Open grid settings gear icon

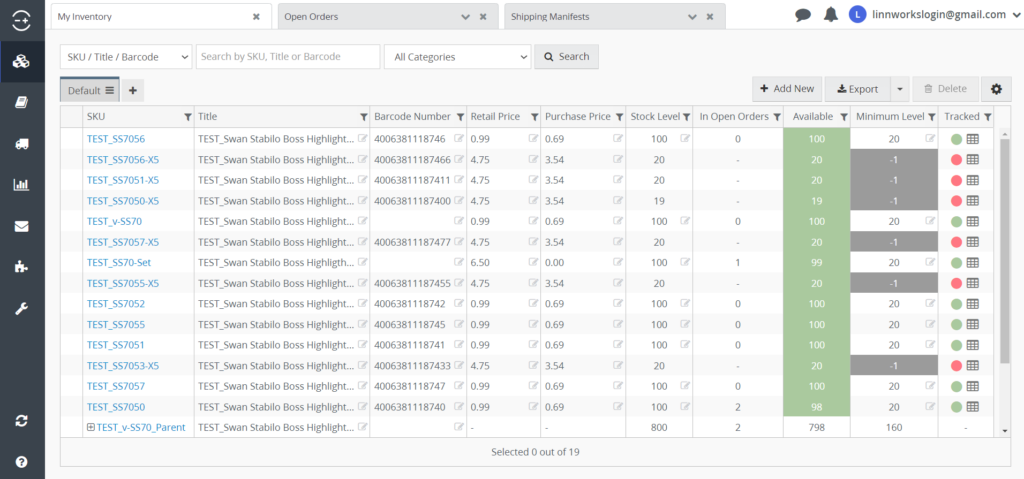tap(996, 90)
